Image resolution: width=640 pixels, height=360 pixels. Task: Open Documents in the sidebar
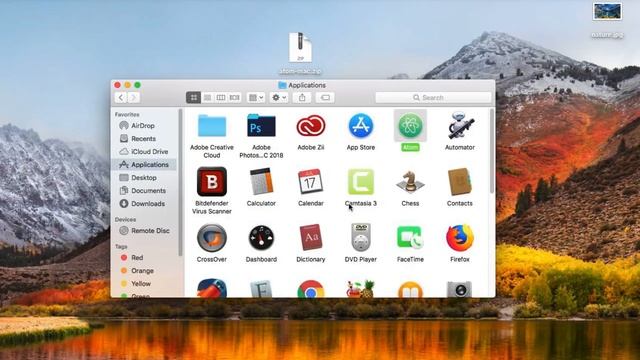pyautogui.click(x=145, y=191)
